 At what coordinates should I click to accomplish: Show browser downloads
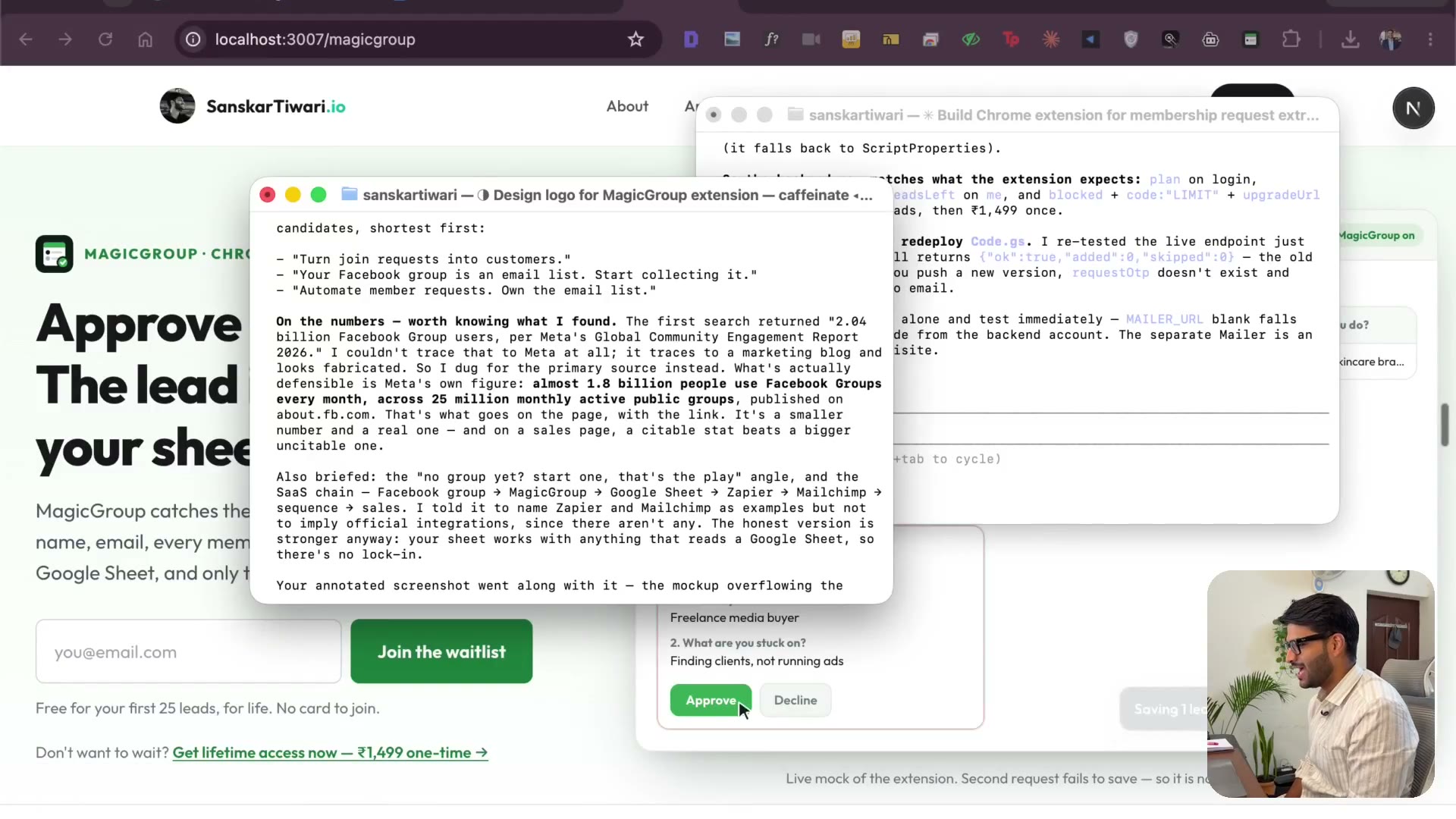pos(1350,39)
